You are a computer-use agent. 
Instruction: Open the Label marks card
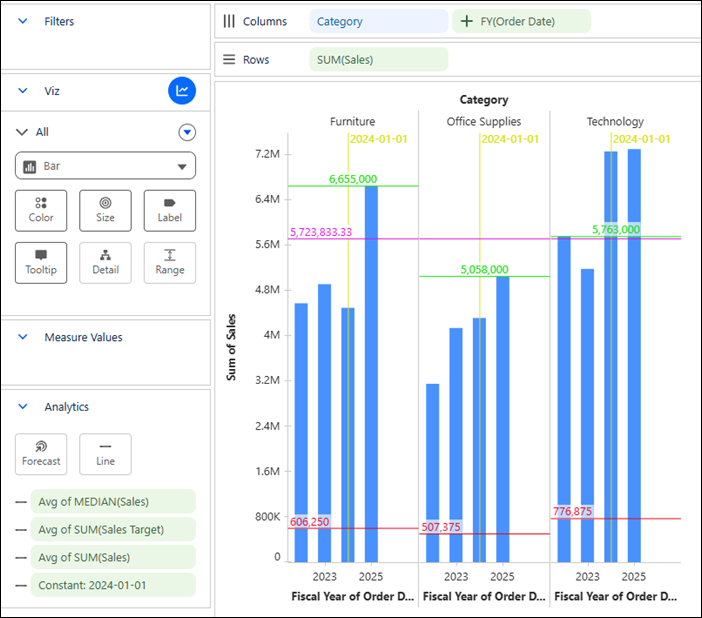[x=170, y=210]
